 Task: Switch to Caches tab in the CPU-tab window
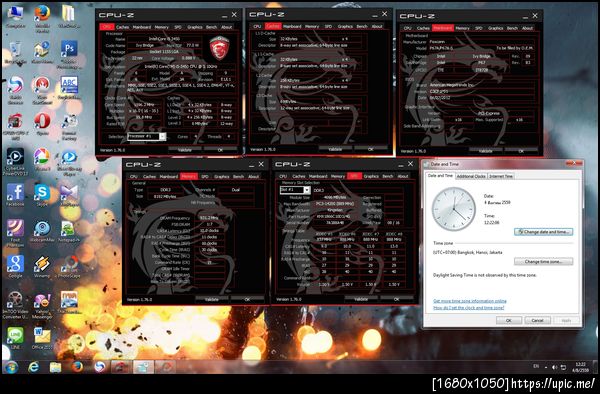(122, 27)
